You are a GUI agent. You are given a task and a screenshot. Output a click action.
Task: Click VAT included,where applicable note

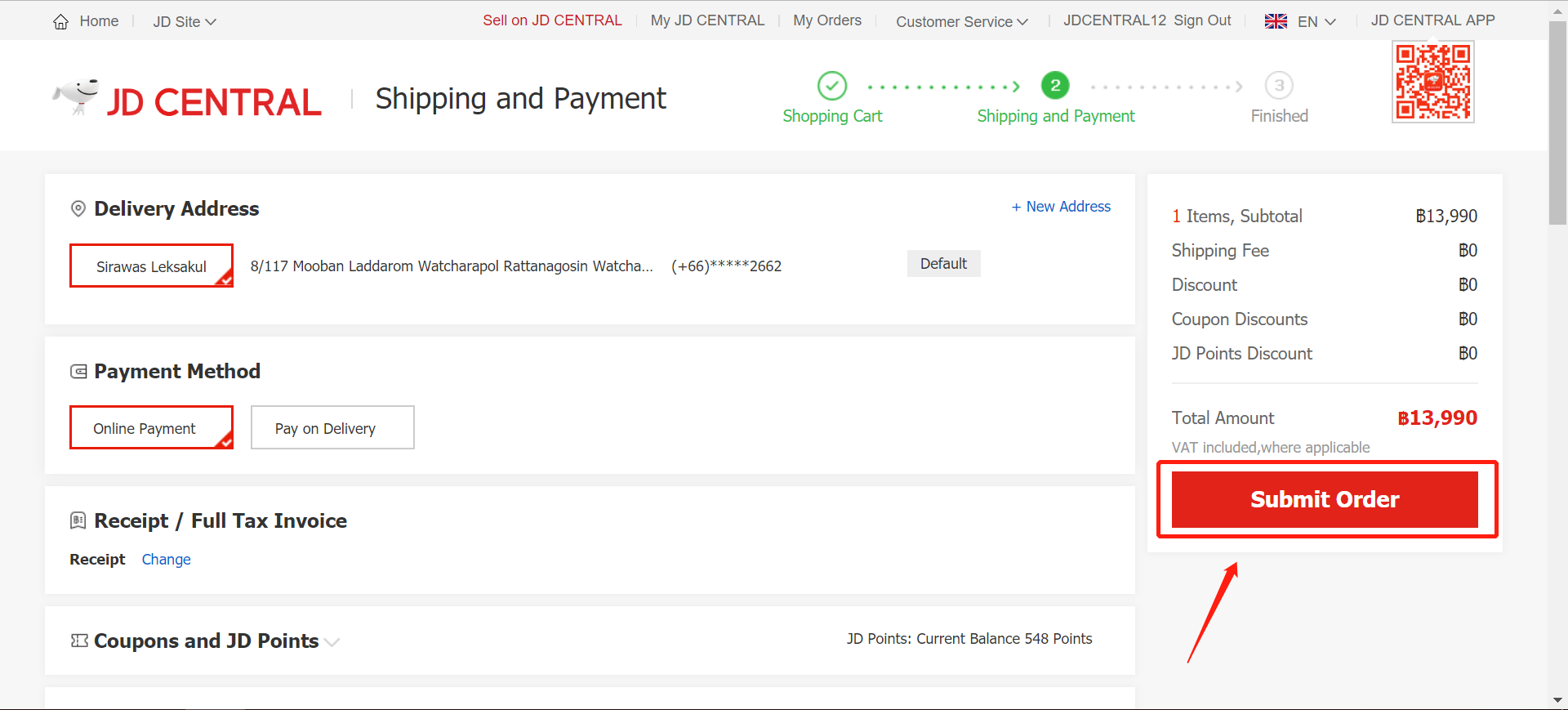[x=1271, y=448]
